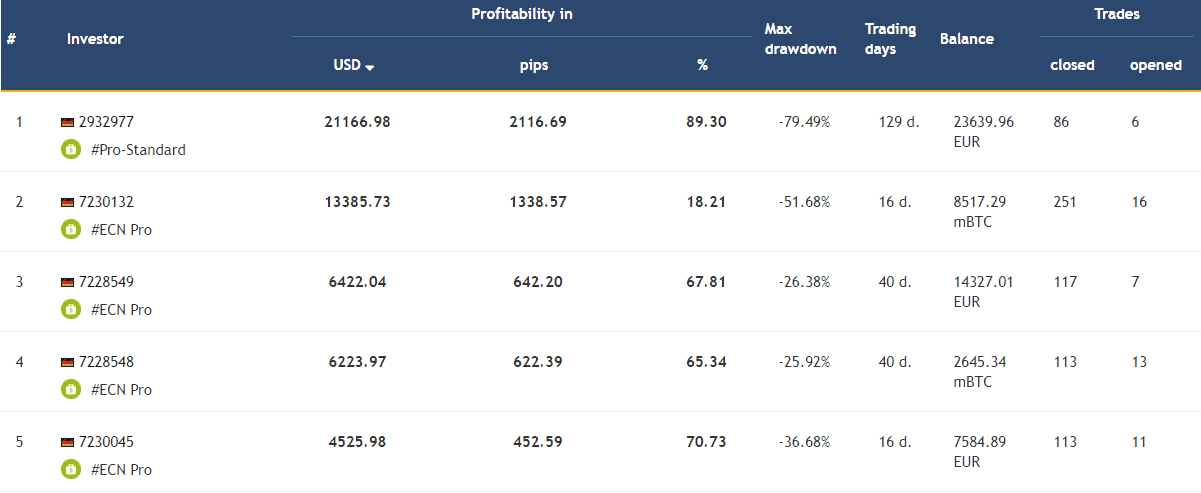Sort by Max drawdown header

800,39
